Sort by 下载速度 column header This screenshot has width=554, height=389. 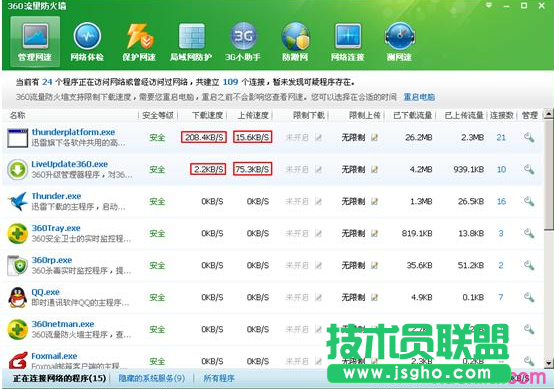coord(207,115)
